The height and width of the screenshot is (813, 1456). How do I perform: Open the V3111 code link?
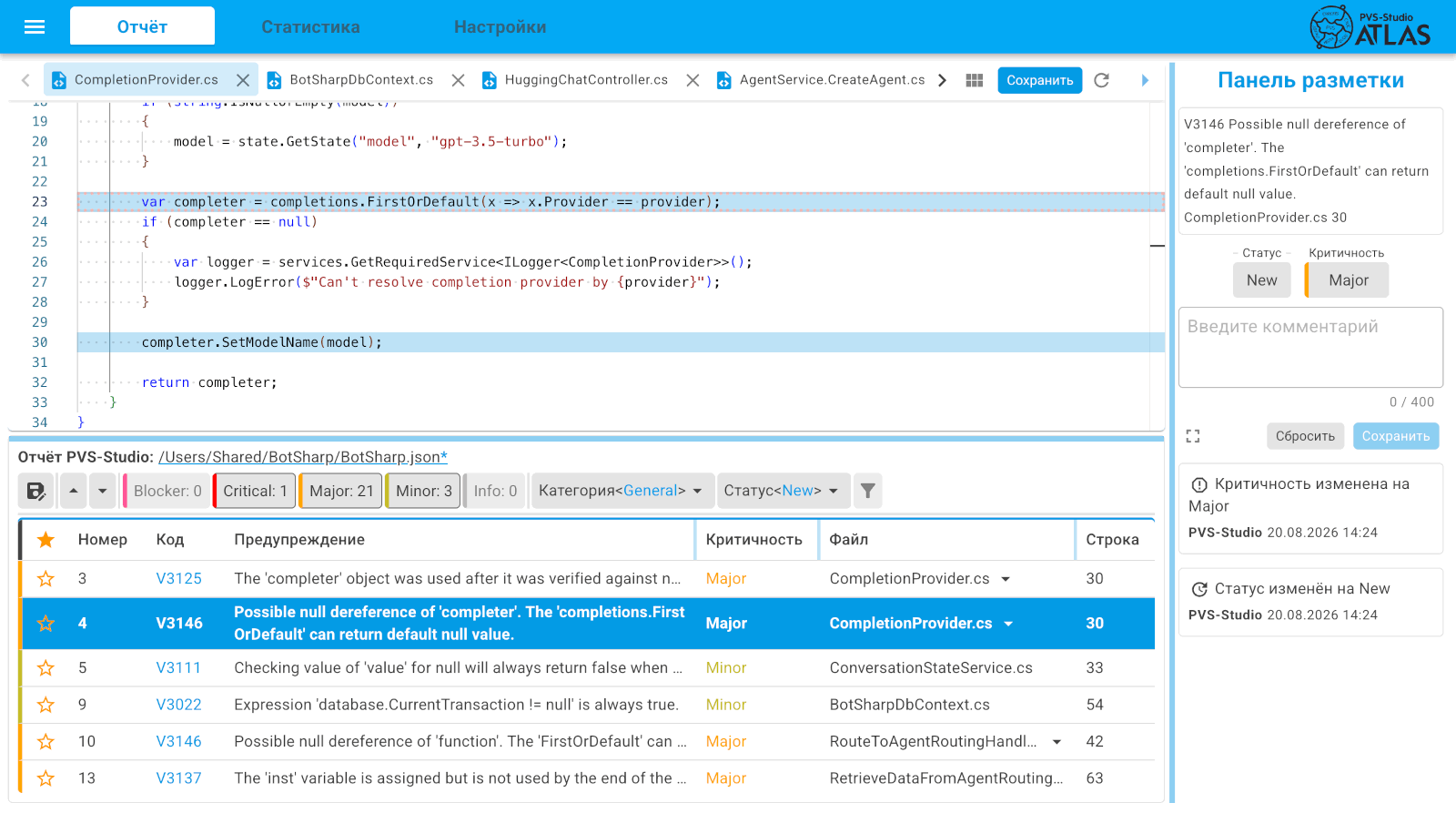pos(178,668)
